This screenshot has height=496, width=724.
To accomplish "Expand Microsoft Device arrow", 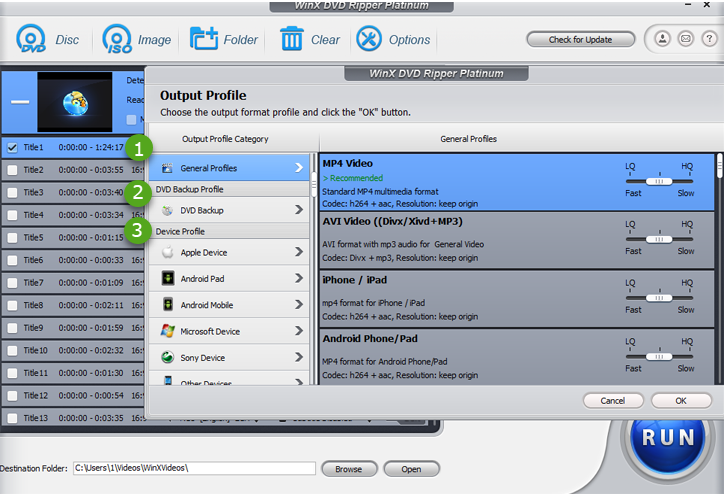I will point(299,331).
